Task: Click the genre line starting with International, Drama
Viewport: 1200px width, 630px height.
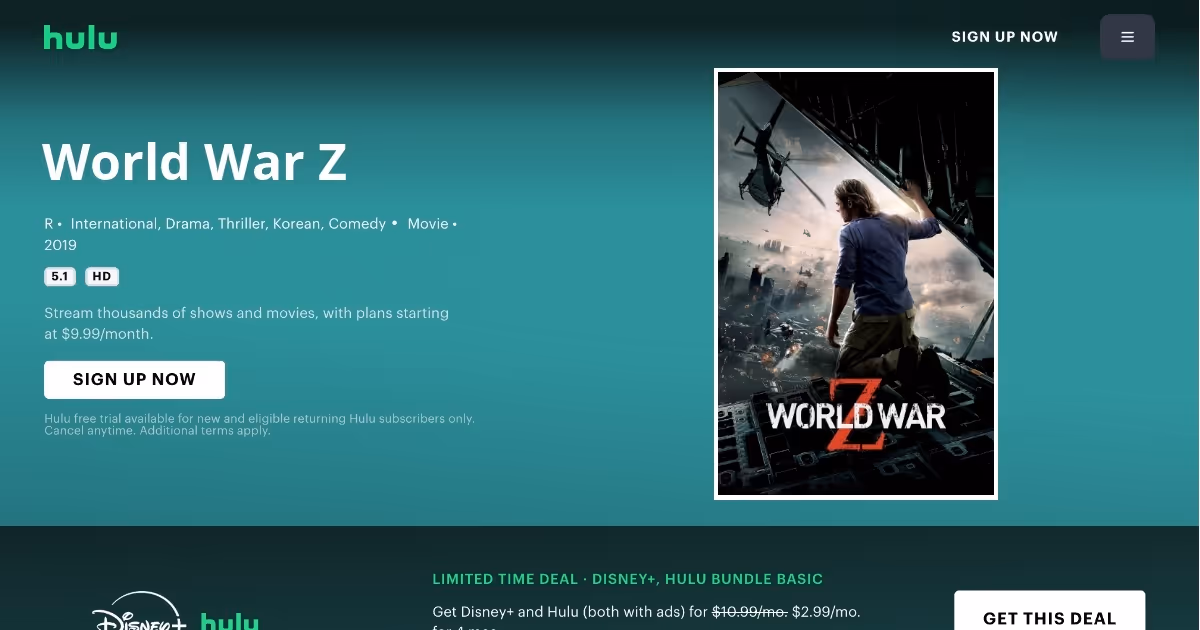Action: [x=228, y=224]
